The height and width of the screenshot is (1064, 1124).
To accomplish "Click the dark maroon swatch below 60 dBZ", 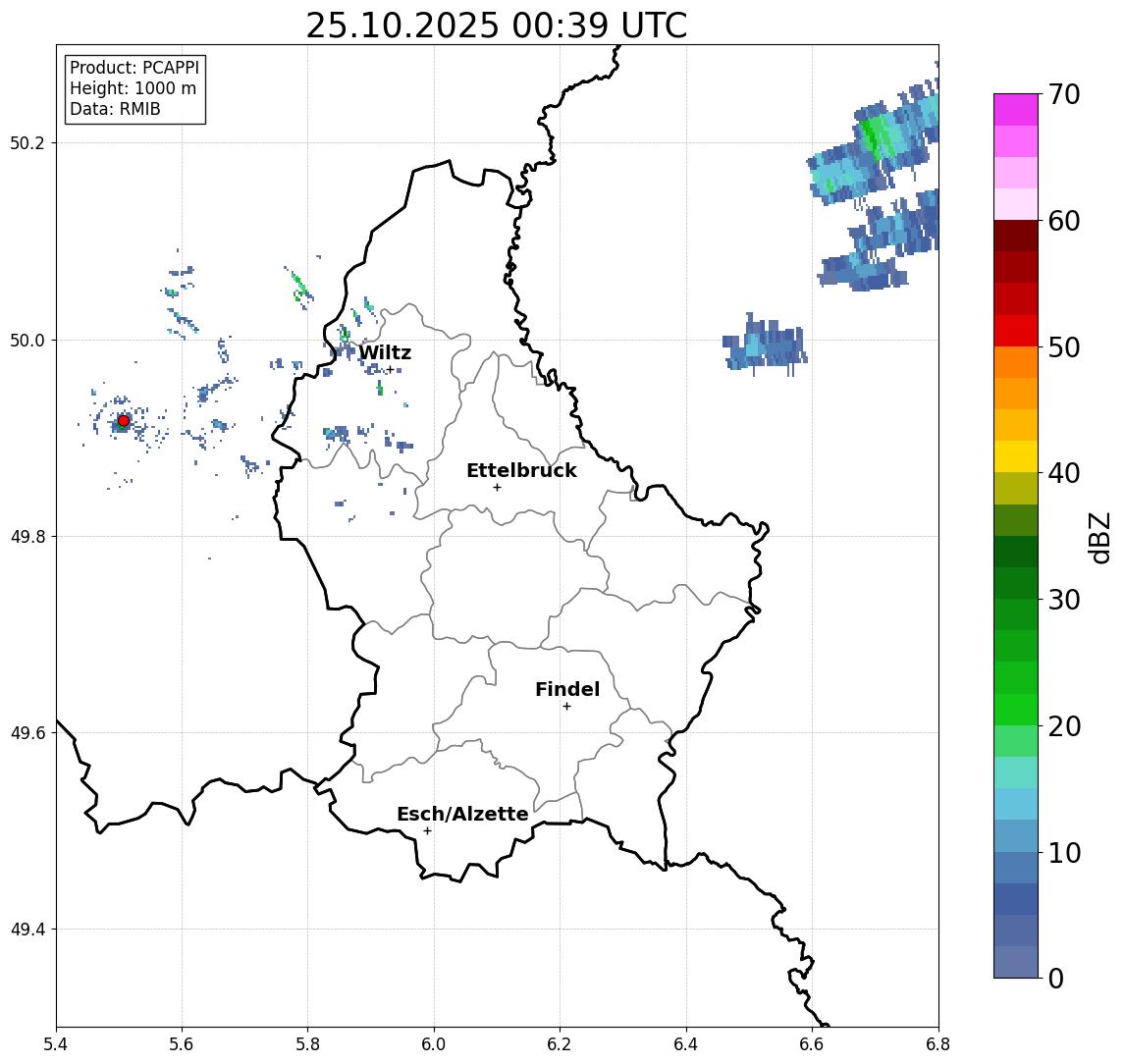I will click(1016, 236).
